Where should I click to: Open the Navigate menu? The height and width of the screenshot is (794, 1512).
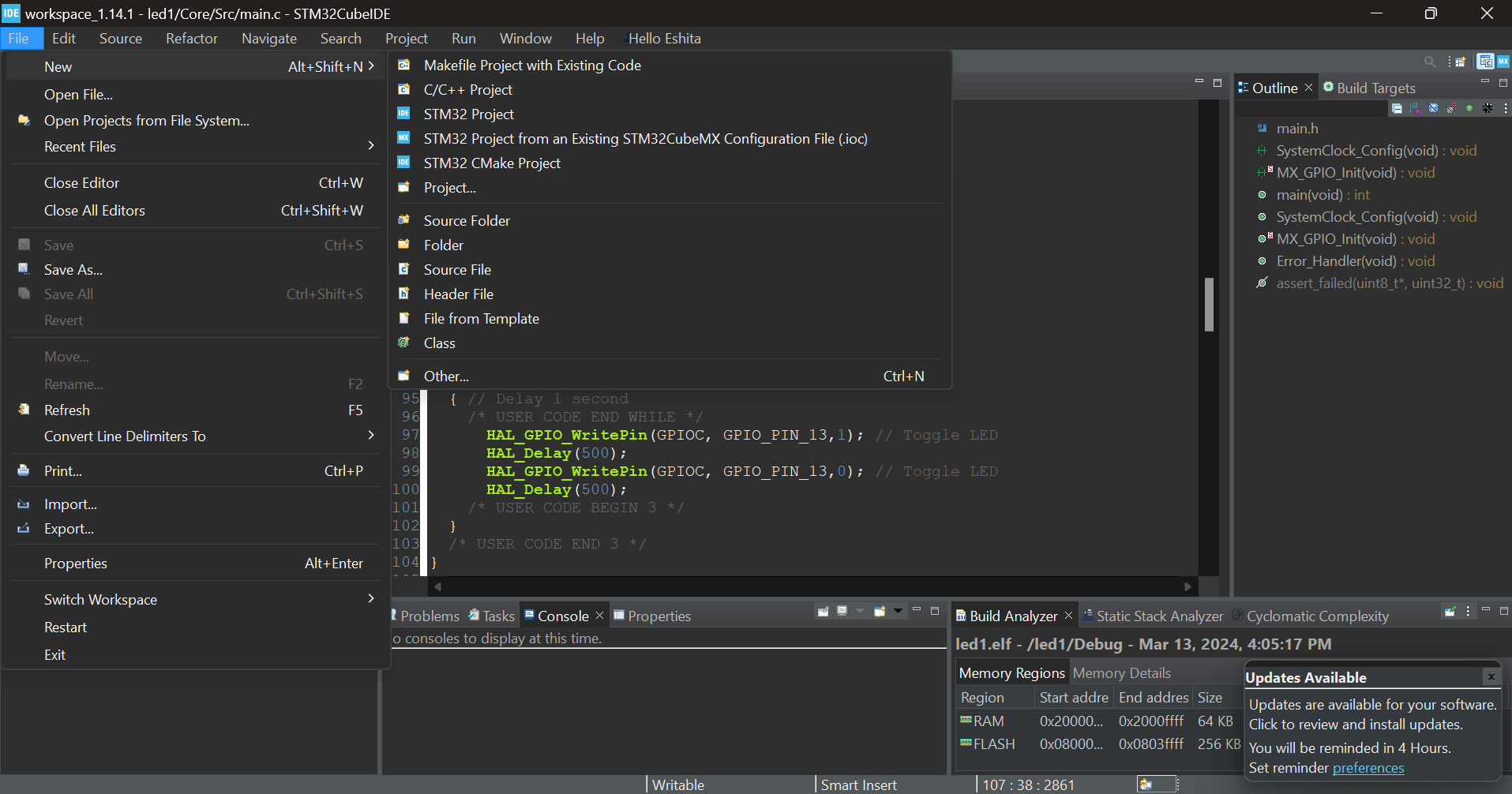[x=269, y=38]
